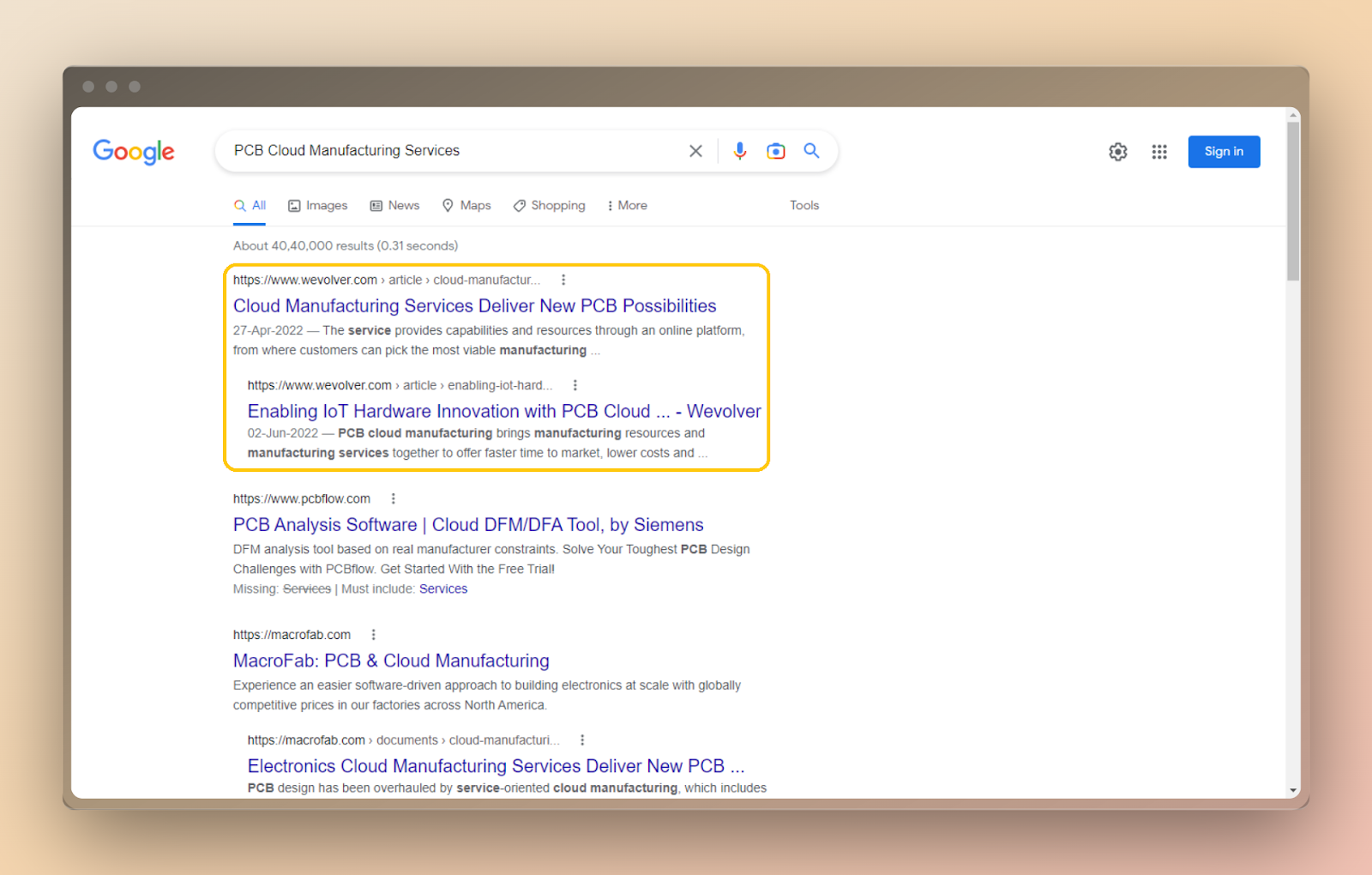The image size is (1372, 875).
Task: Click the page vertical scrollbar thumb
Action: click(x=1293, y=202)
